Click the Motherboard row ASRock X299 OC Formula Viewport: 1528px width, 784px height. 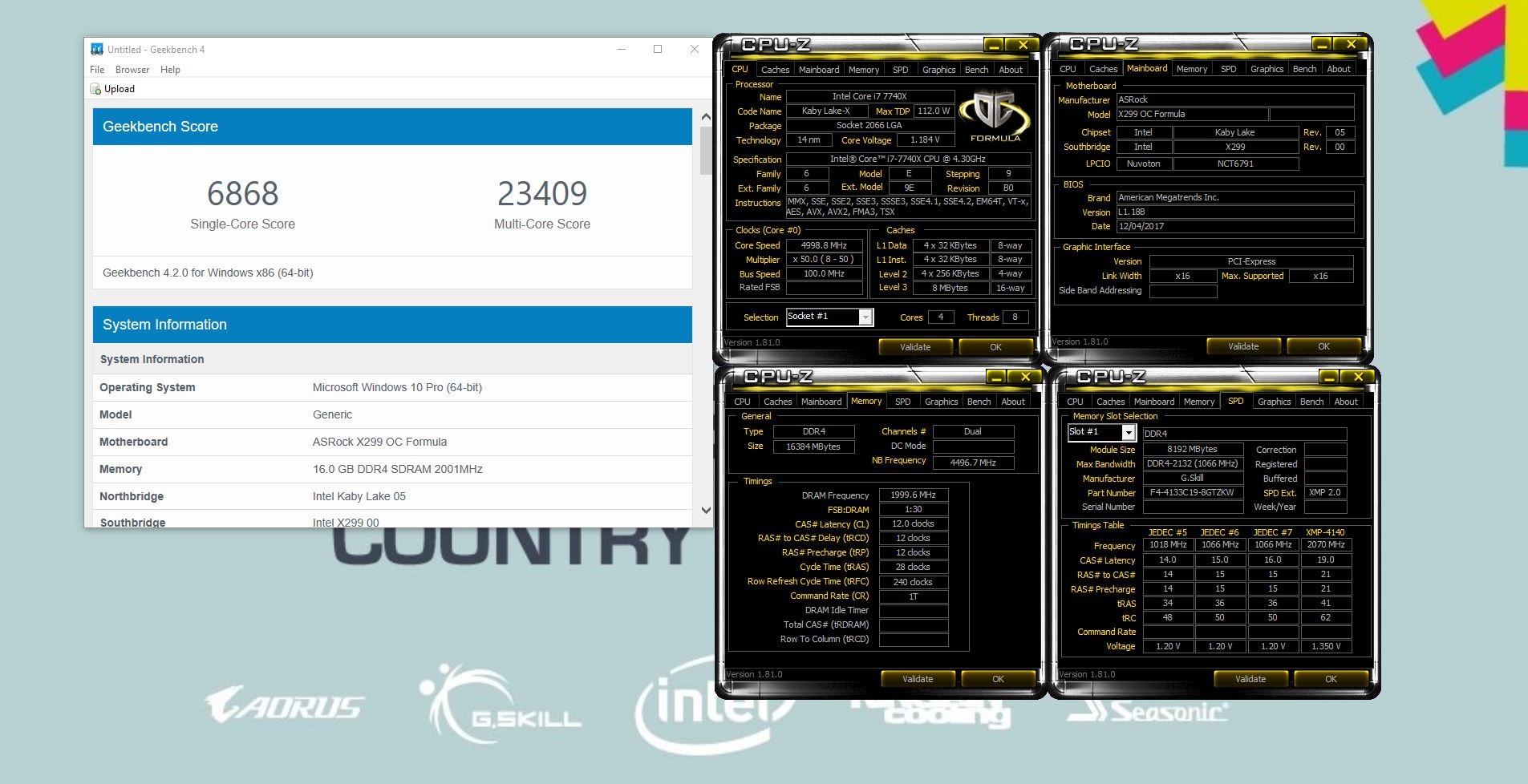(392, 442)
